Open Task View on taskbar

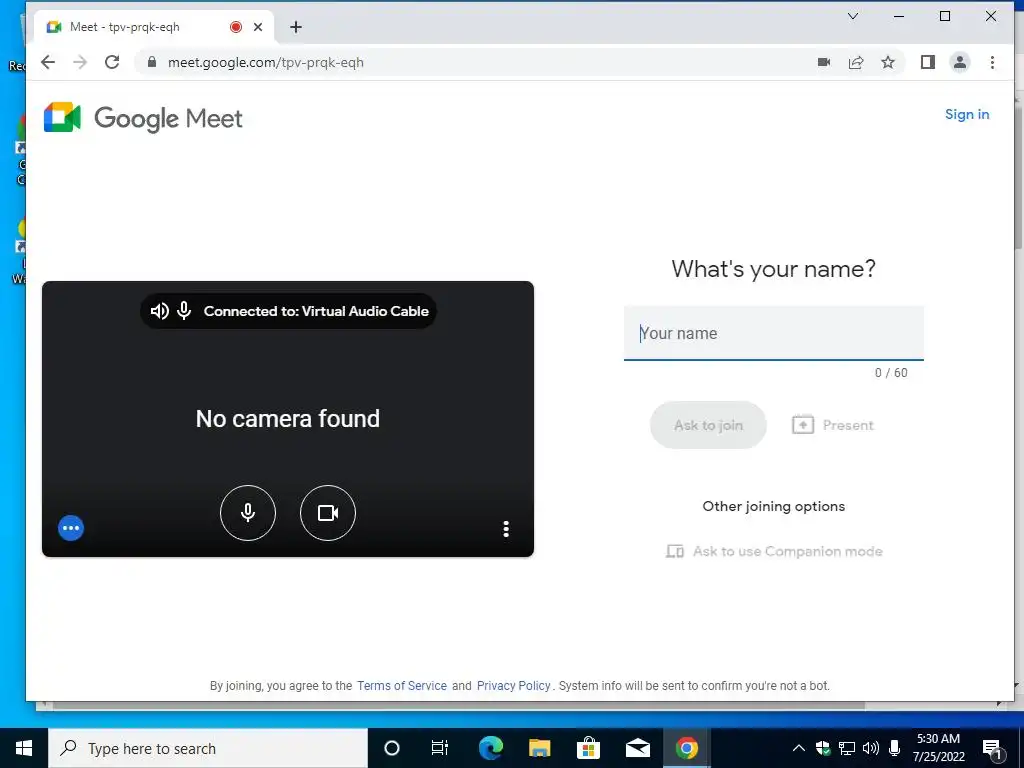pos(440,748)
